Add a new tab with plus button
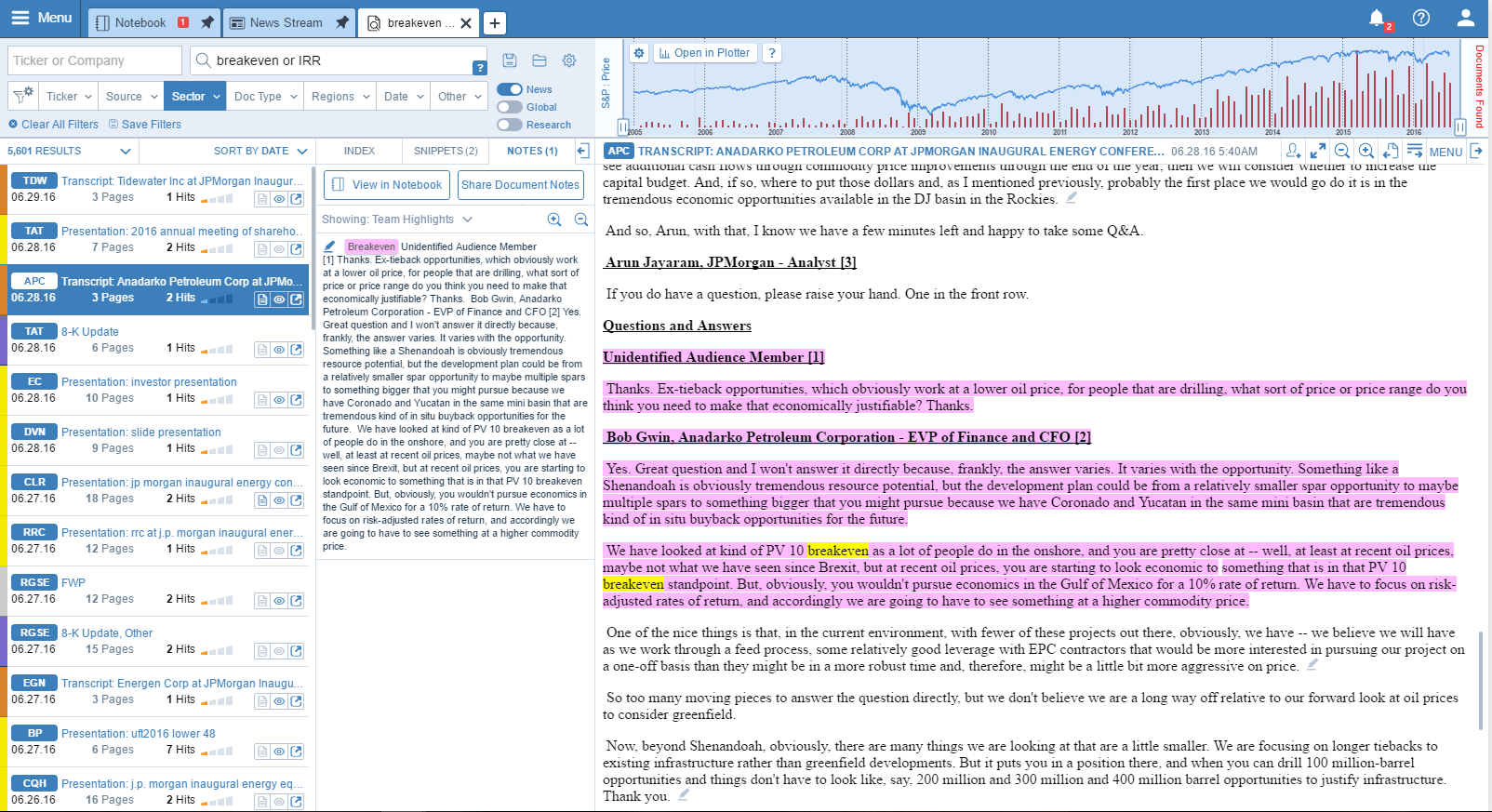The height and width of the screenshot is (812, 1492). point(495,23)
